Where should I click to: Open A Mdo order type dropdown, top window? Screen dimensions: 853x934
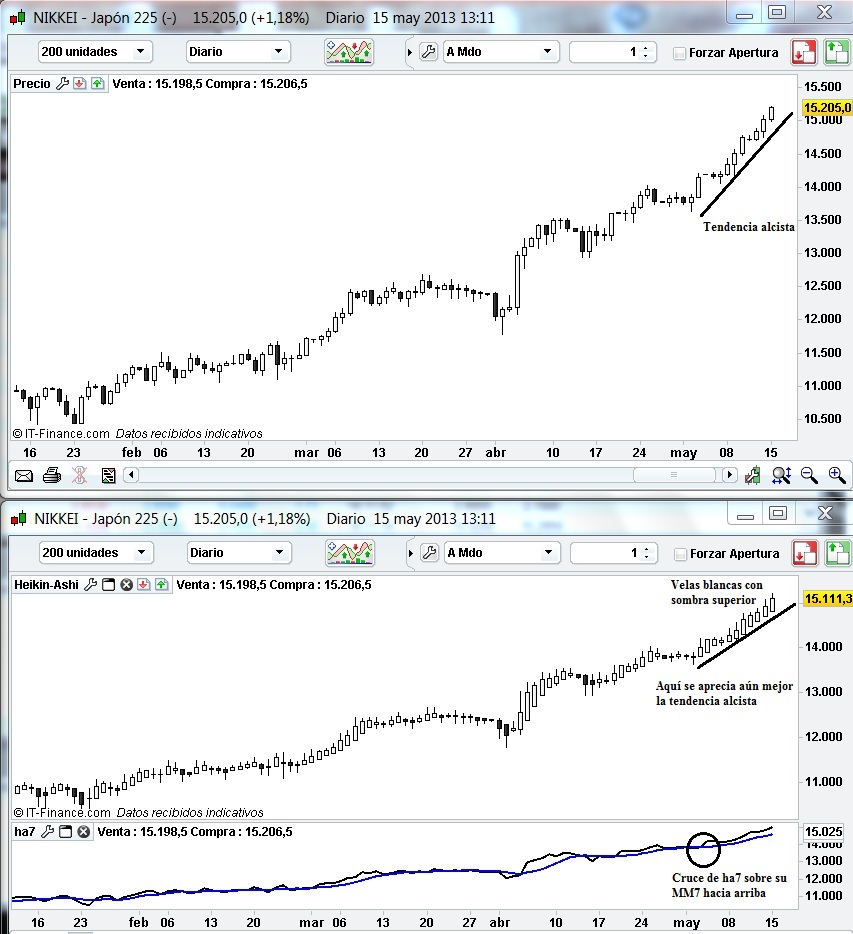pos(501,52)
